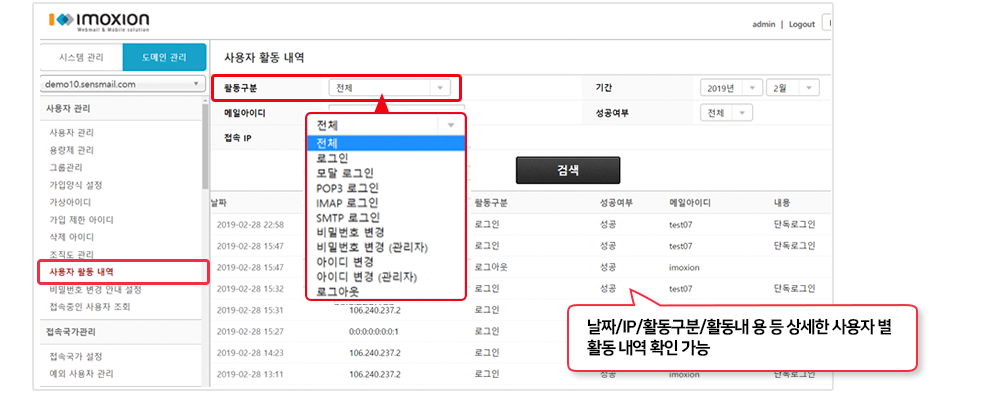Click the 성공여부 column header in the table
The image size is (1000, 394).
point(616,203)
